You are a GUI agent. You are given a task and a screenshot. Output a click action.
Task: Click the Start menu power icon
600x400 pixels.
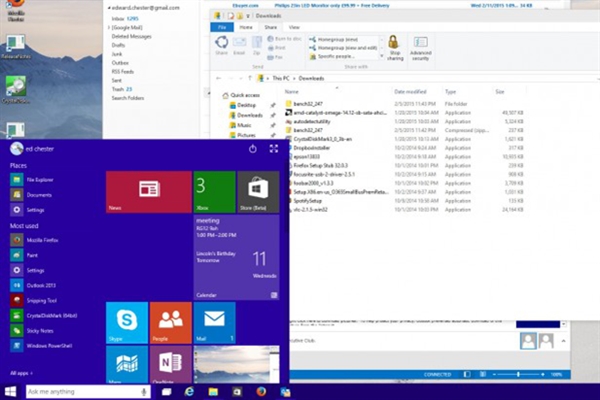(253, 149)
